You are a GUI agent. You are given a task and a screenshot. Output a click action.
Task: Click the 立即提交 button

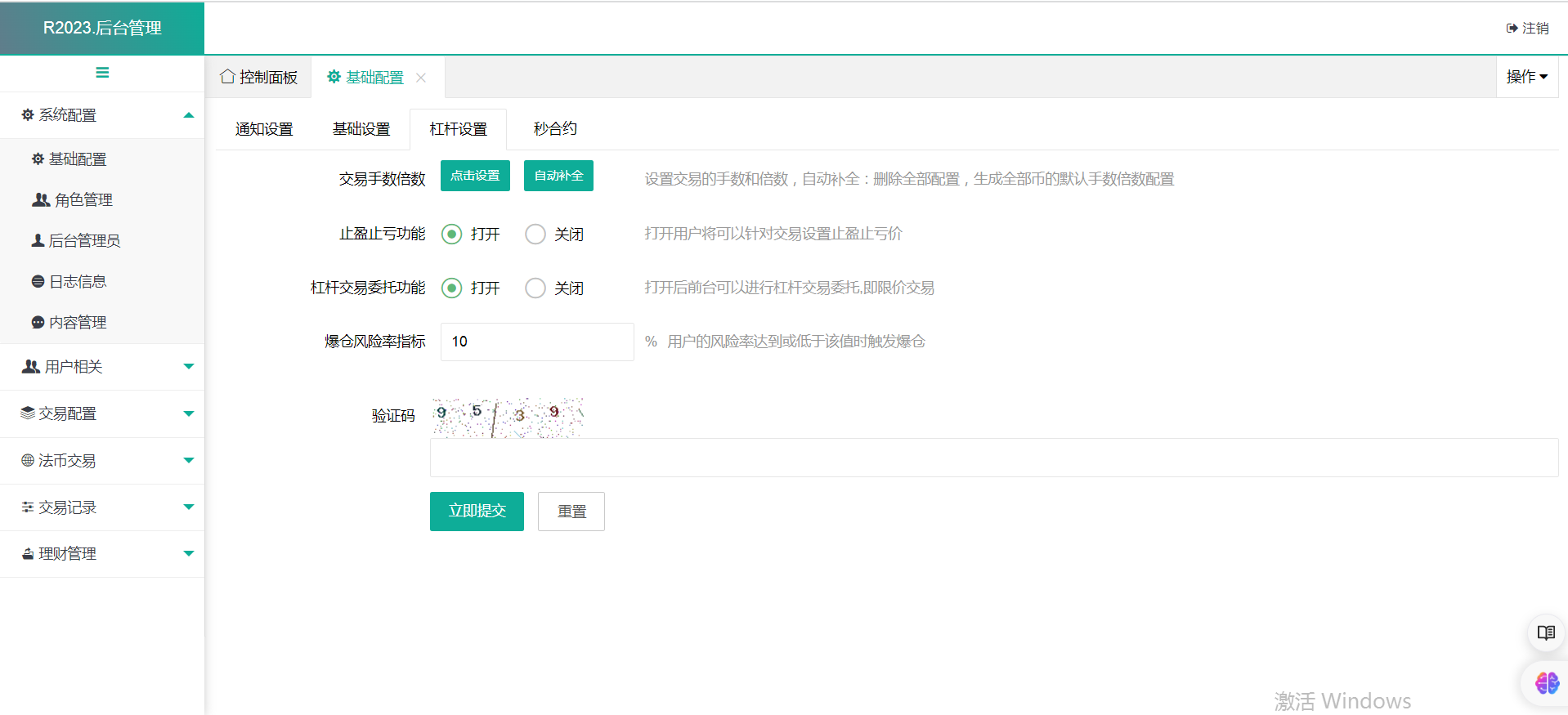pyautogui.click(x=477, y=512)
